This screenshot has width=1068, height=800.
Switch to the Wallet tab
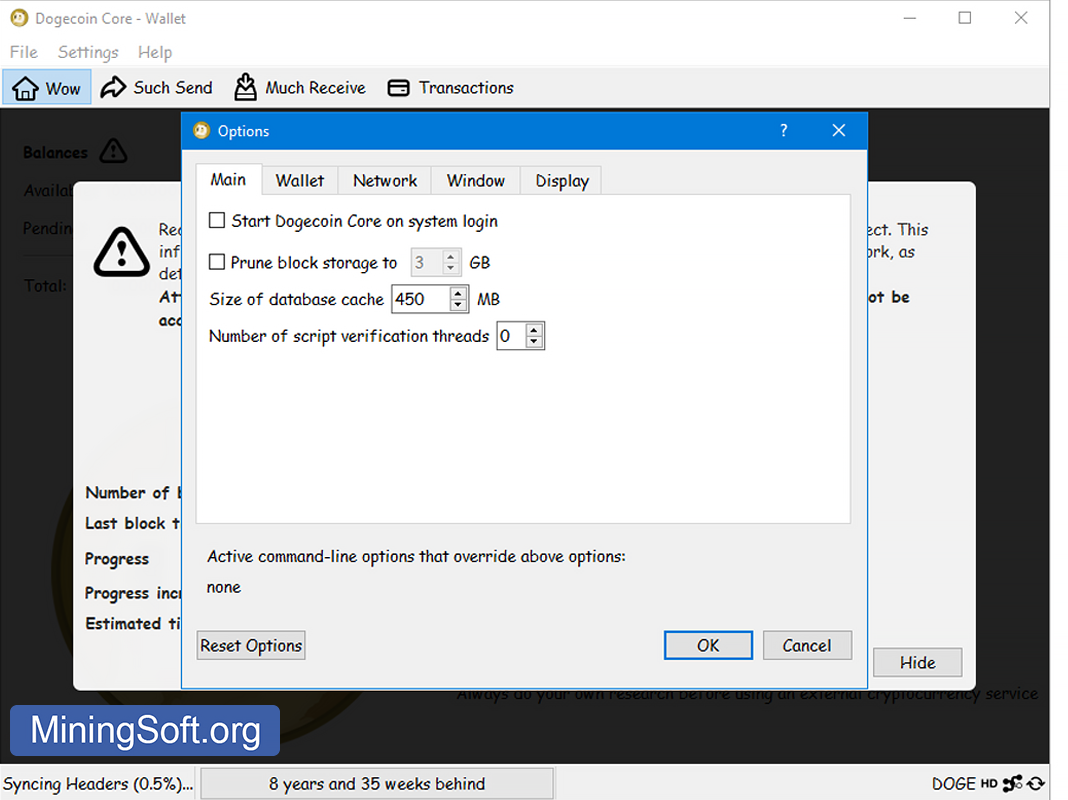[x=300, y=180]
